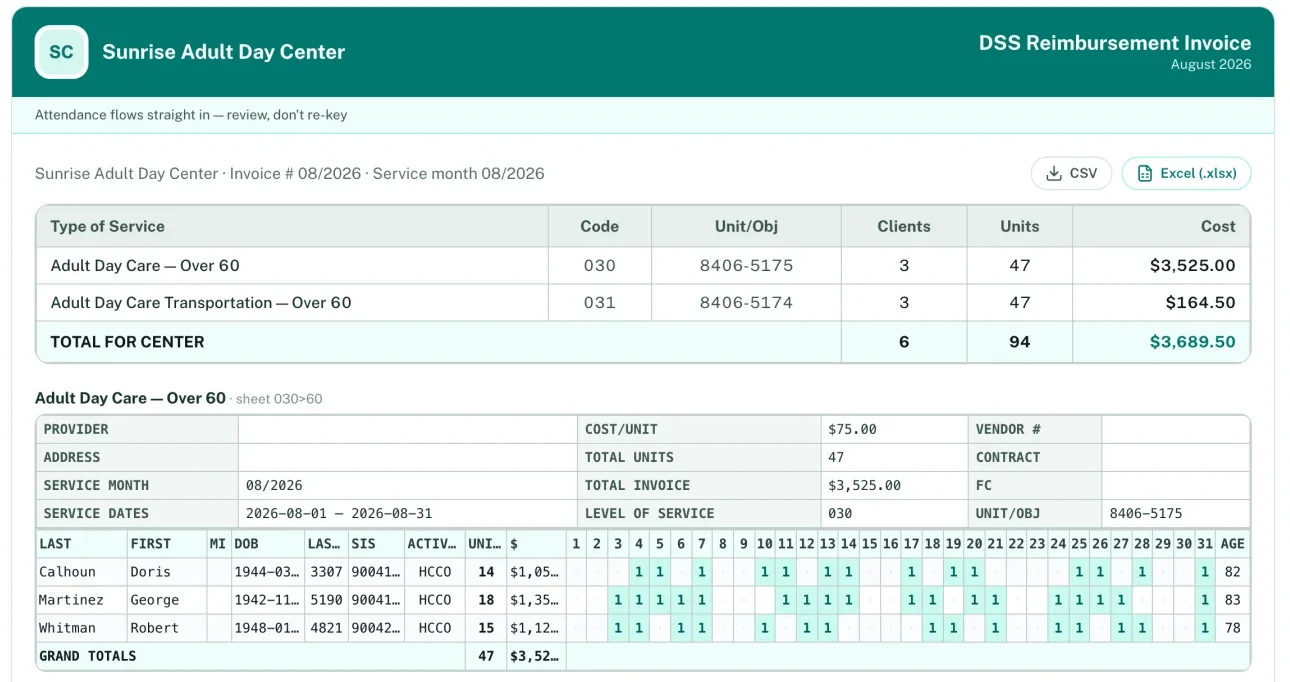Click the August 2026 date label

tap(1211, 64)
